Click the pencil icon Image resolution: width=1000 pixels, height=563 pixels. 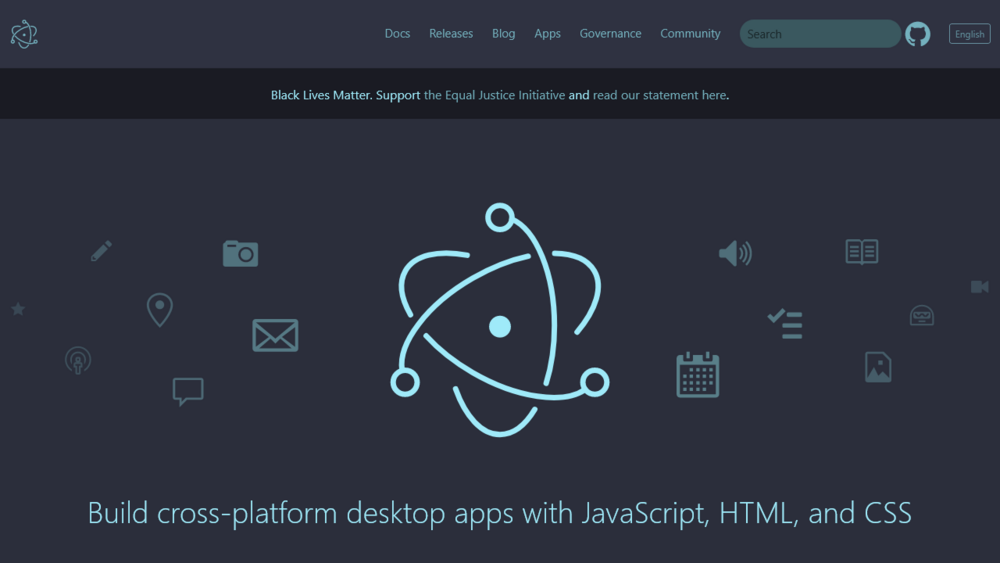click(101, 251)
